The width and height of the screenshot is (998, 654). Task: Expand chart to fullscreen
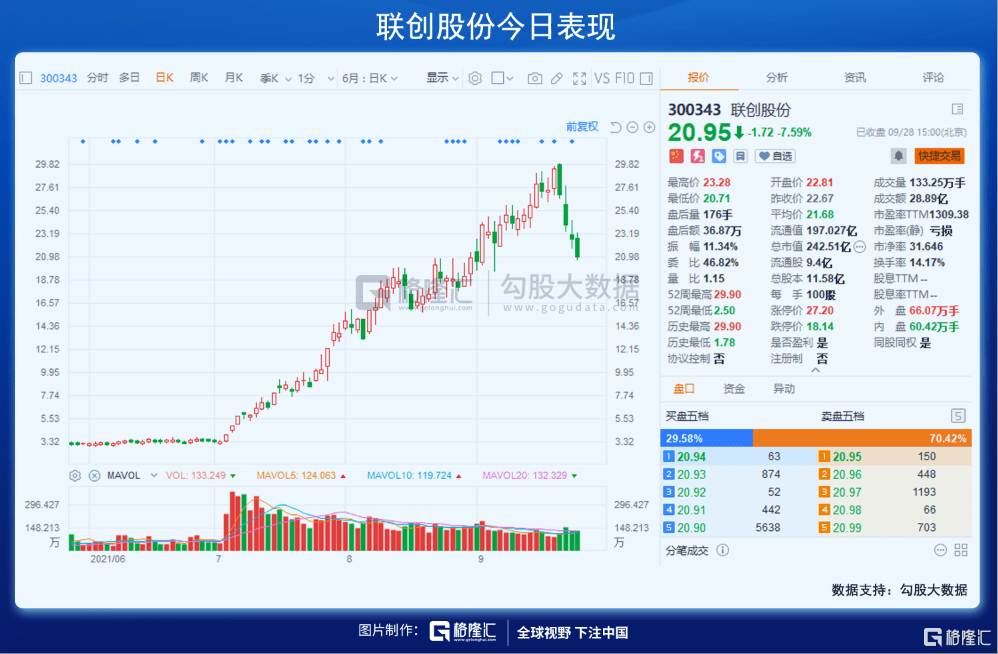pos(579,78)
